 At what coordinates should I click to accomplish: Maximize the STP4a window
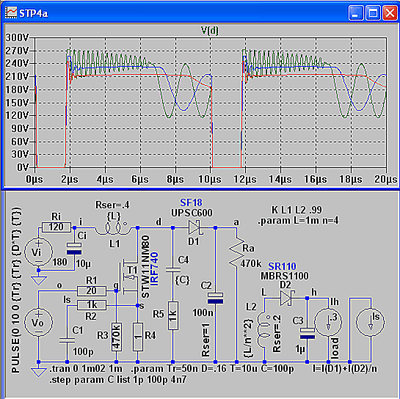pyautogui.click(x=373, y=13)
